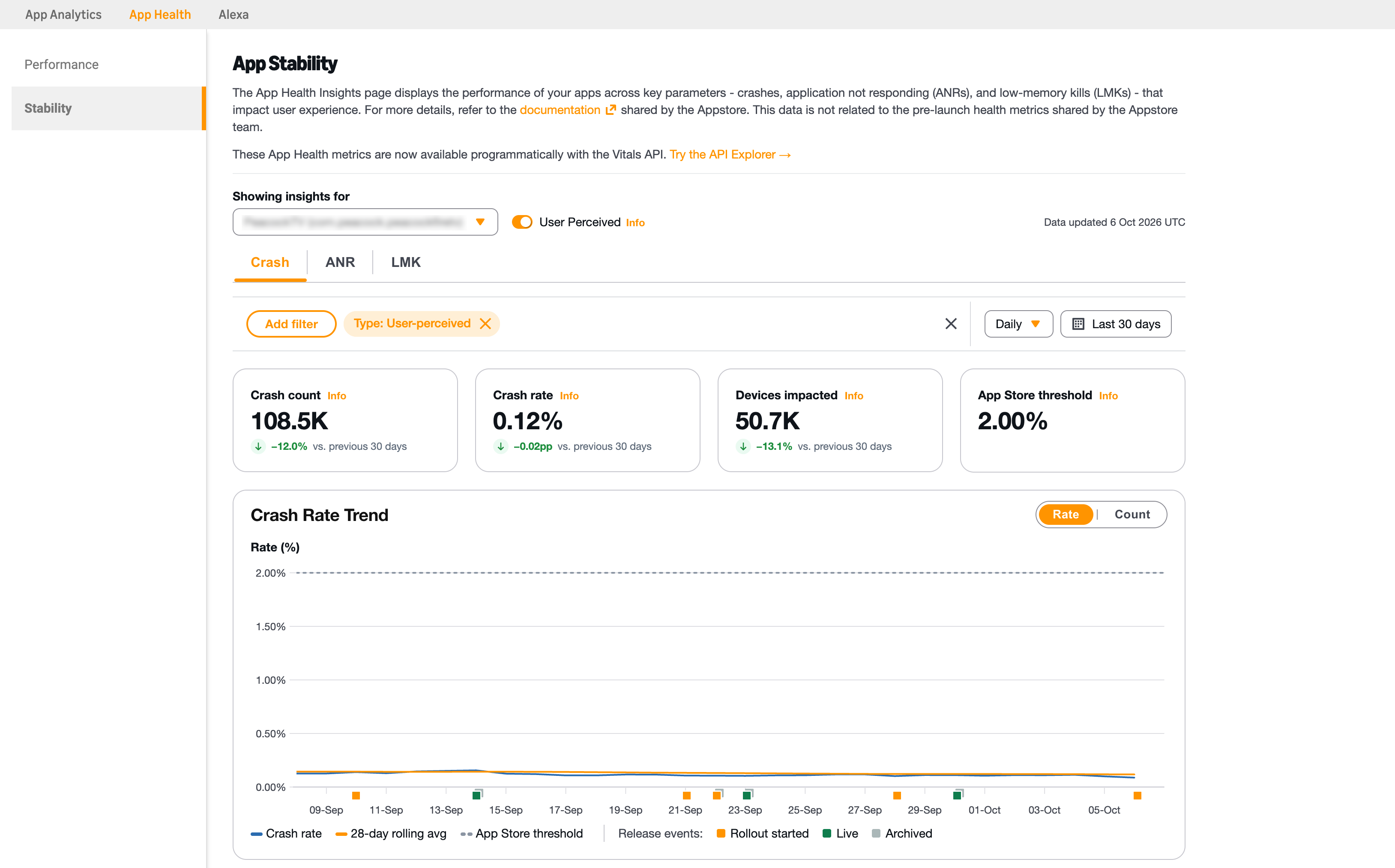Switch to the Crash tab
The height and width of the screenshot is (868, 1395).
pyautogui.click(x=270, y=262)
